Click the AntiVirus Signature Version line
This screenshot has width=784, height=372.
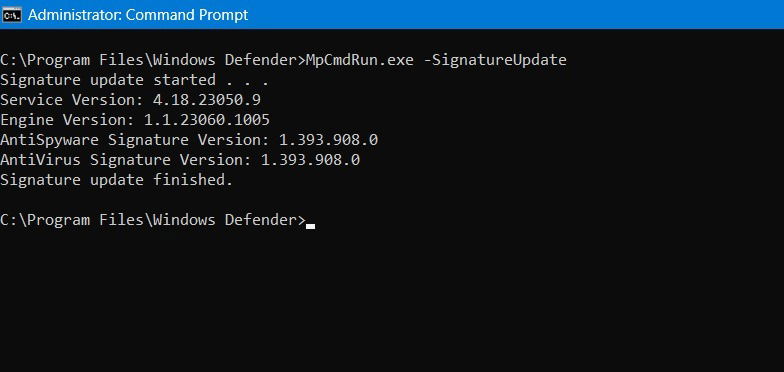(180, 160)
